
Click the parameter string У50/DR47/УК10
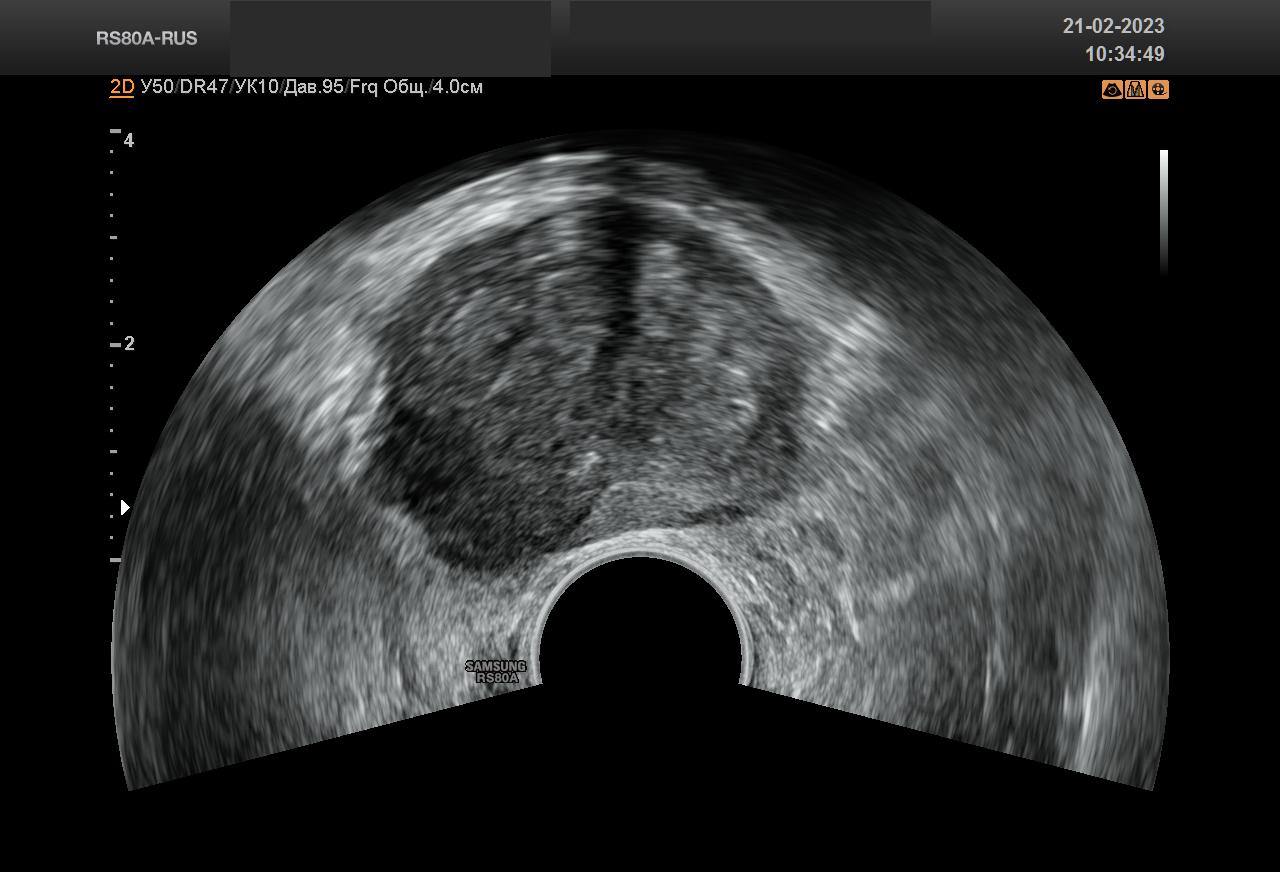[209, 87]
